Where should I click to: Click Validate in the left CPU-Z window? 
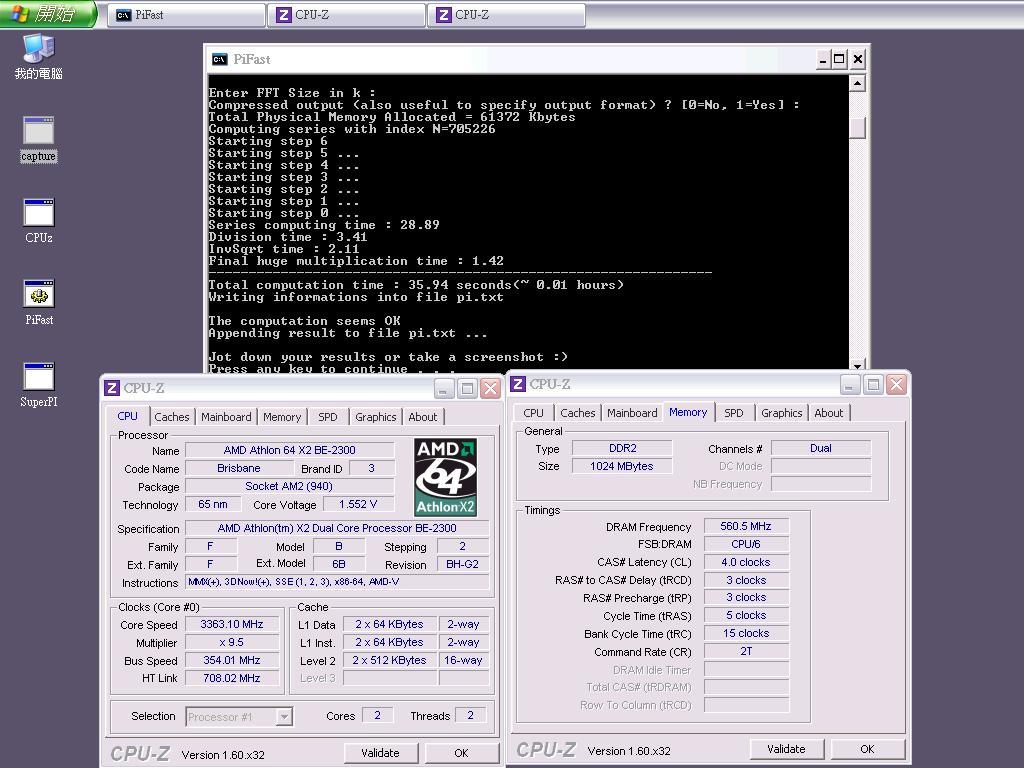(380, 753)
